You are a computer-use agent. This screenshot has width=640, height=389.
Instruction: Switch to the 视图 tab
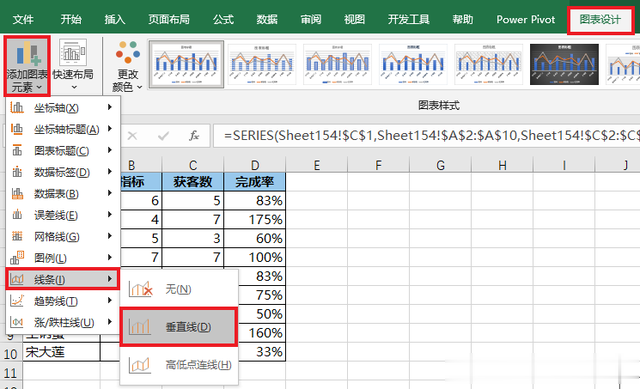(x=354, y=19)
